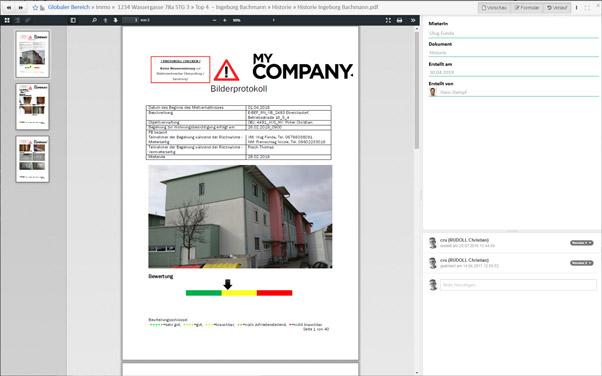The width and height of the screenshot is (602, 376).
Task: Select second page thumbnail
Action: (x=33, y=106)
